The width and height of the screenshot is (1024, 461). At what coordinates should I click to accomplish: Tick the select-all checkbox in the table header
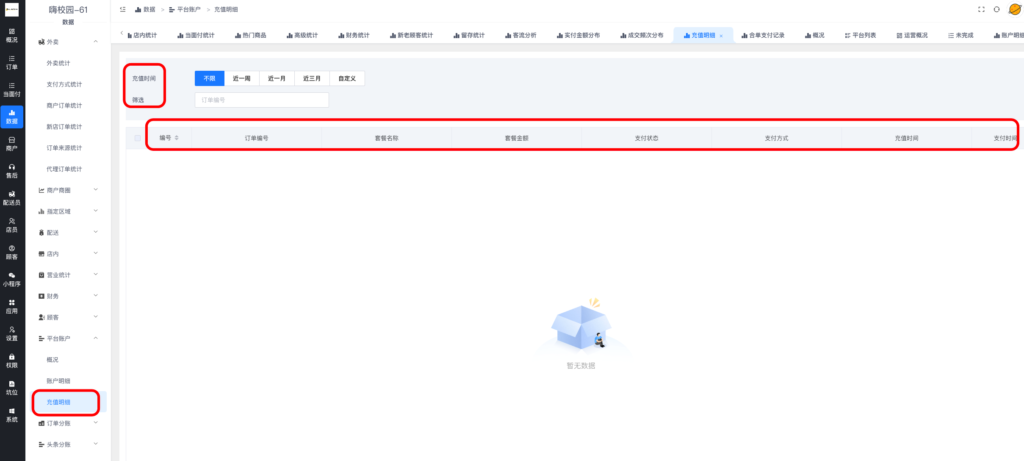click(x=137, y=138)
